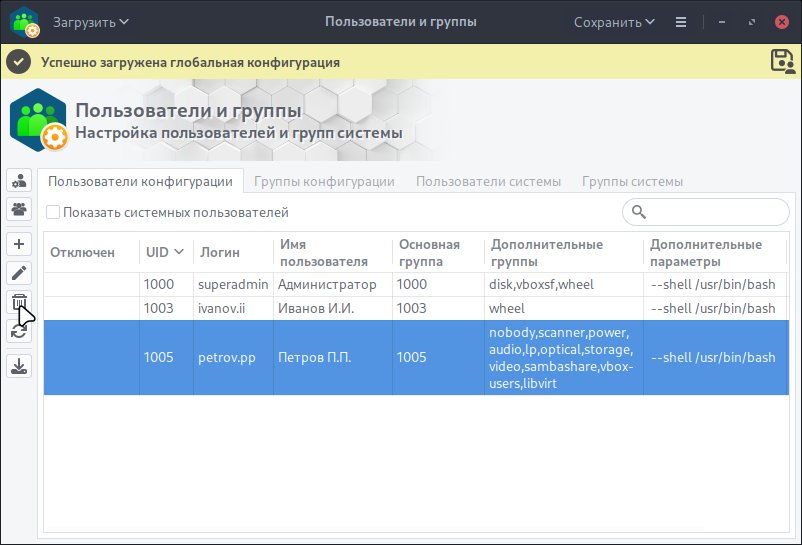Image resolution: width=802 pixels, height=545 pixels.
Task: Switch to Пользователи конфигурации tab
Action: [140, 181]
